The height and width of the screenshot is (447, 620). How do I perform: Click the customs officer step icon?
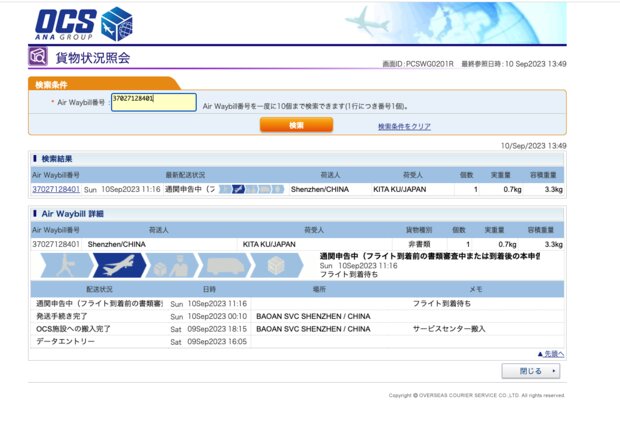tap(171, 265)
